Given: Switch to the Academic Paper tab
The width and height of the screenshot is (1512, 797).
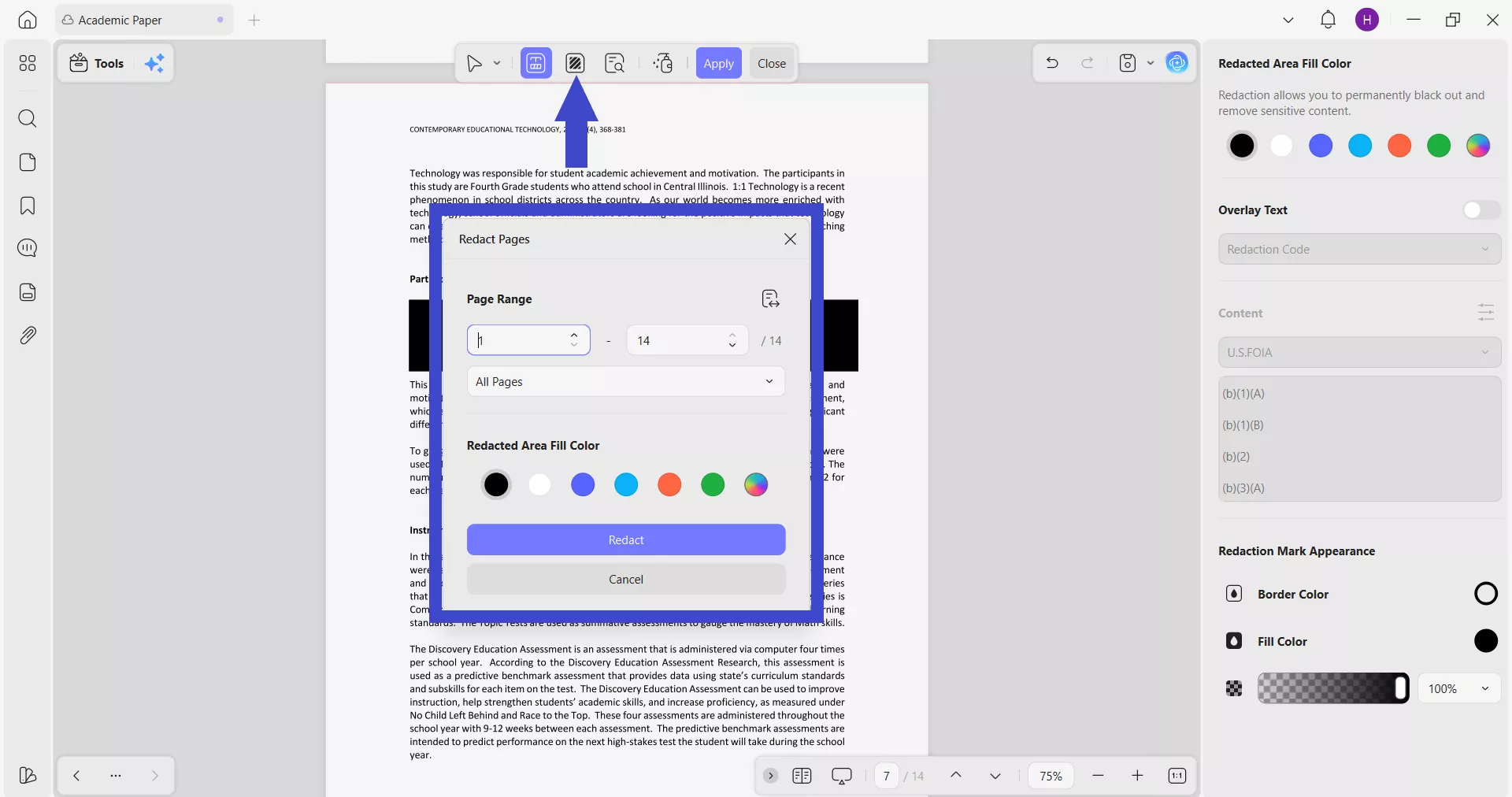Looking at the screenshot, I should (x=143, y=20).
